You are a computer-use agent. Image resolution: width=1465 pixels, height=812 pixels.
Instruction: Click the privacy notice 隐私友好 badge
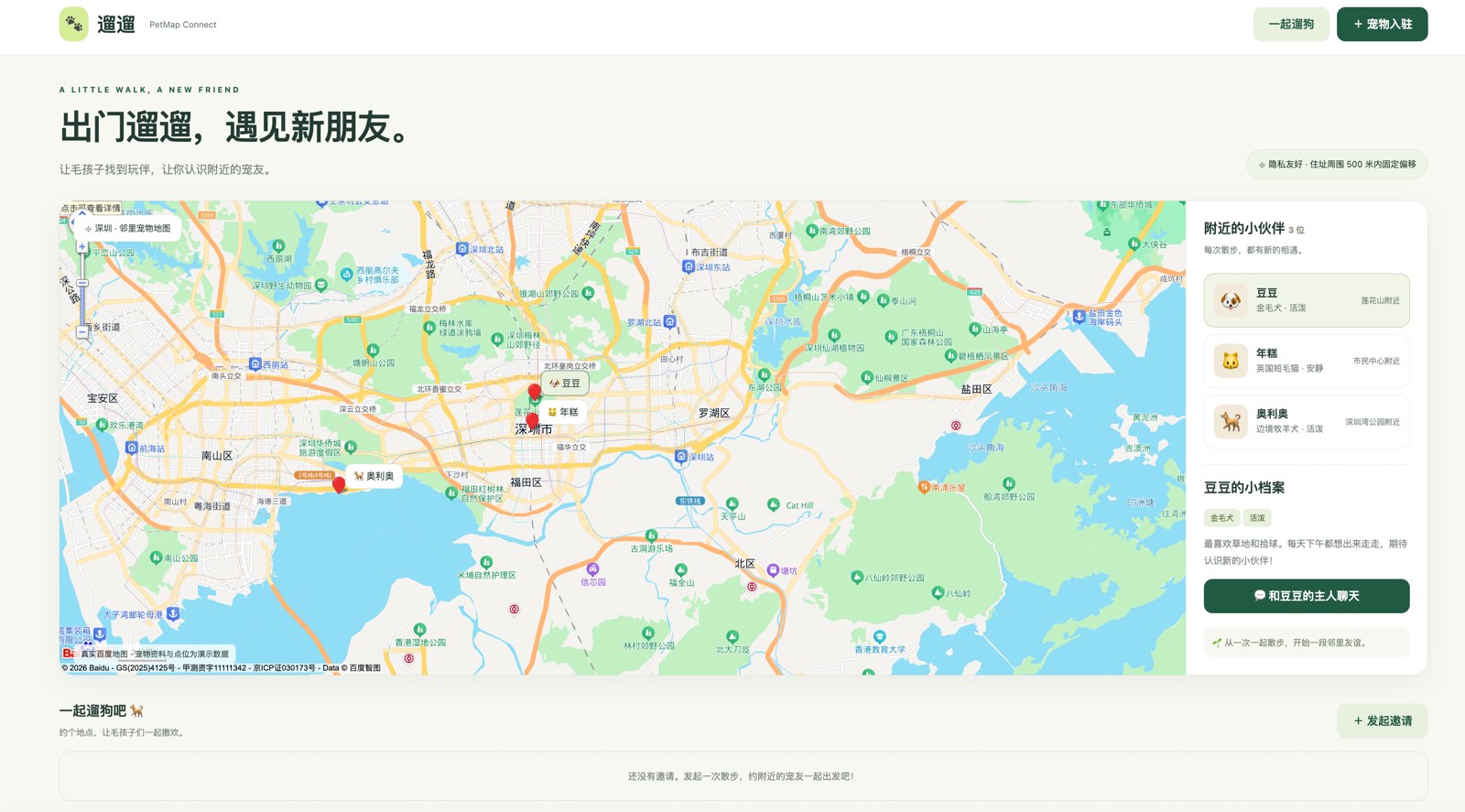pyautogui.click(x=1337, y=165)
